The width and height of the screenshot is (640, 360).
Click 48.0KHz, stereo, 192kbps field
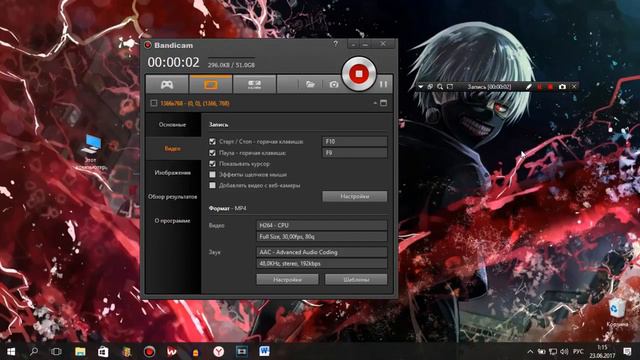coord(322,264)
